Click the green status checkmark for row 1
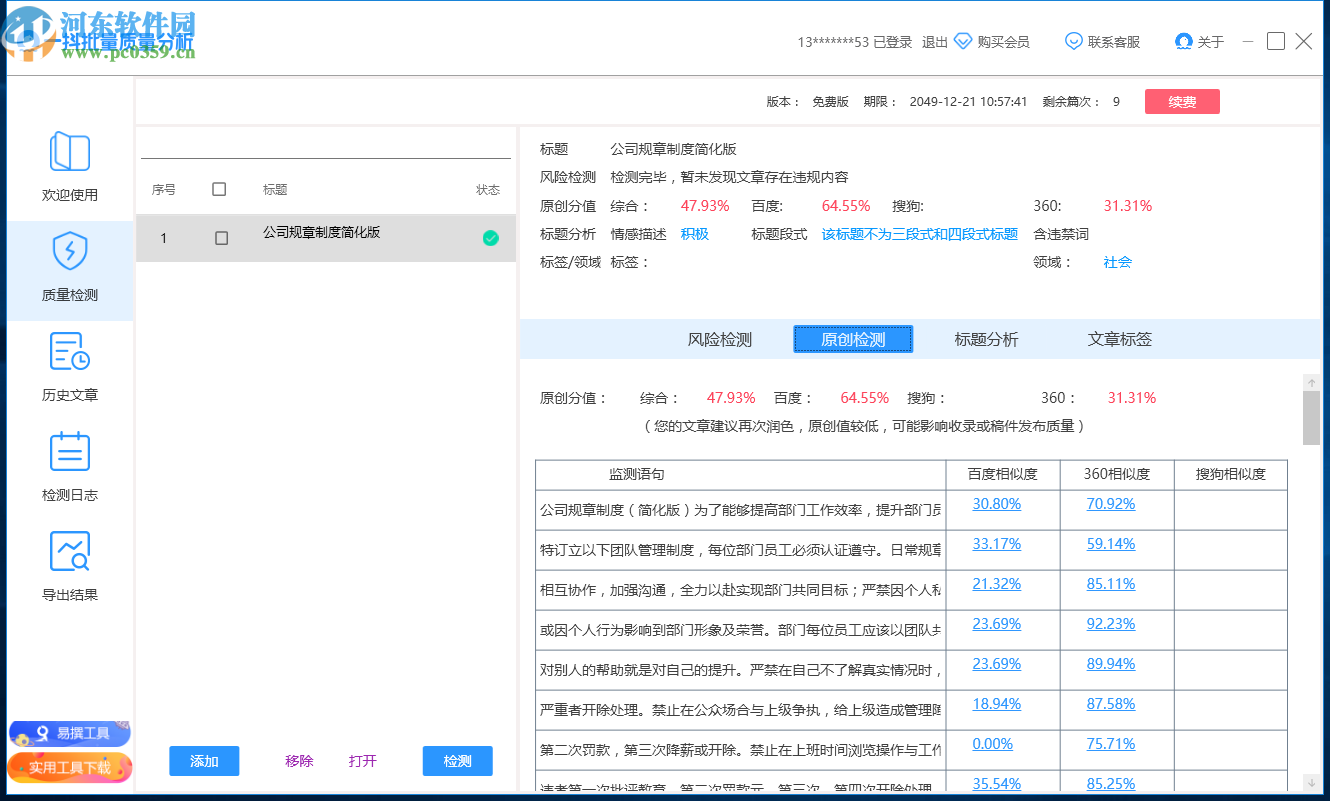This screenshot has height=801, width=1330. tap(490, 238)
